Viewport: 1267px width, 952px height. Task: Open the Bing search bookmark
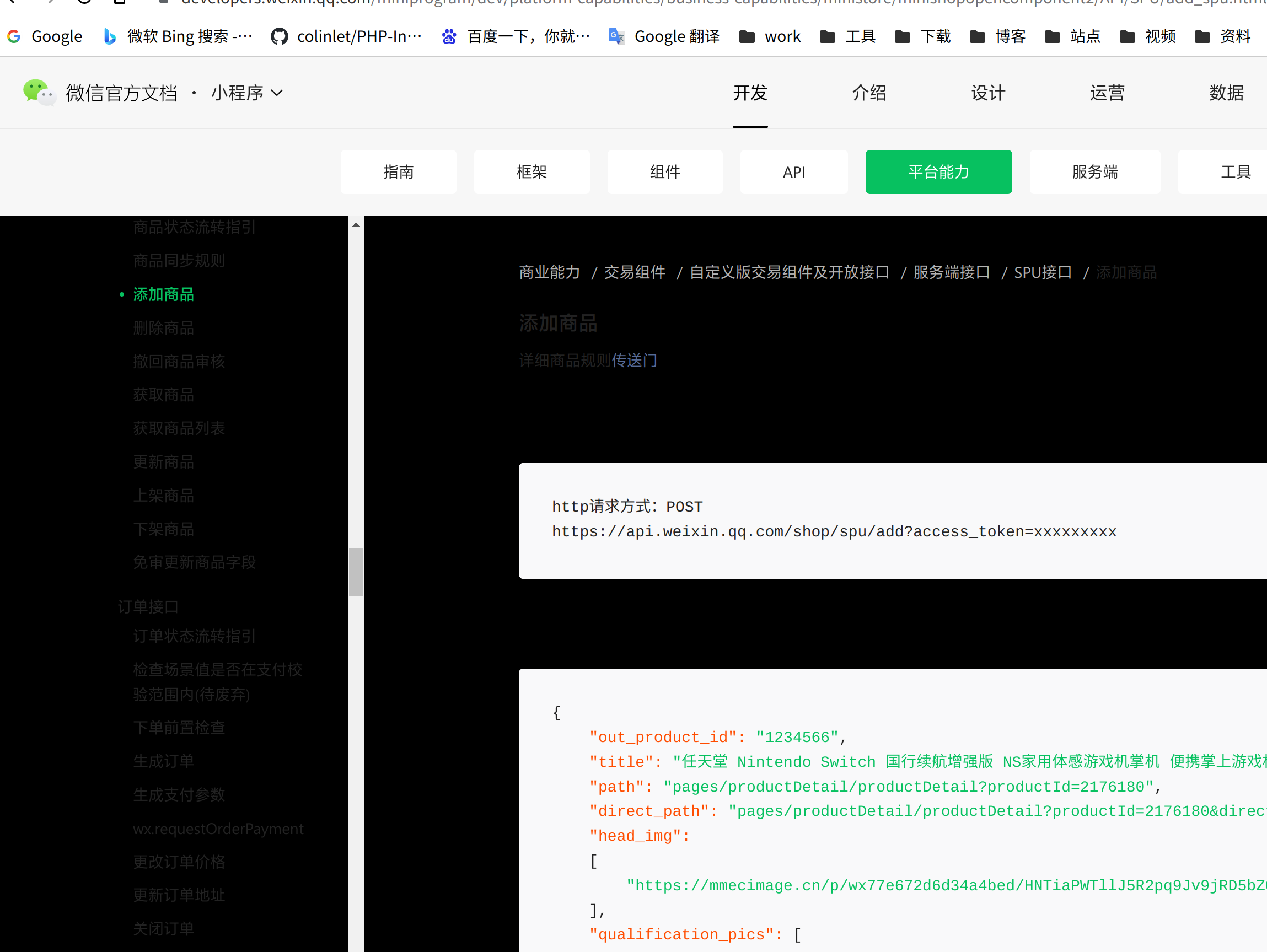pyautogui.click(x=177, y=37)
